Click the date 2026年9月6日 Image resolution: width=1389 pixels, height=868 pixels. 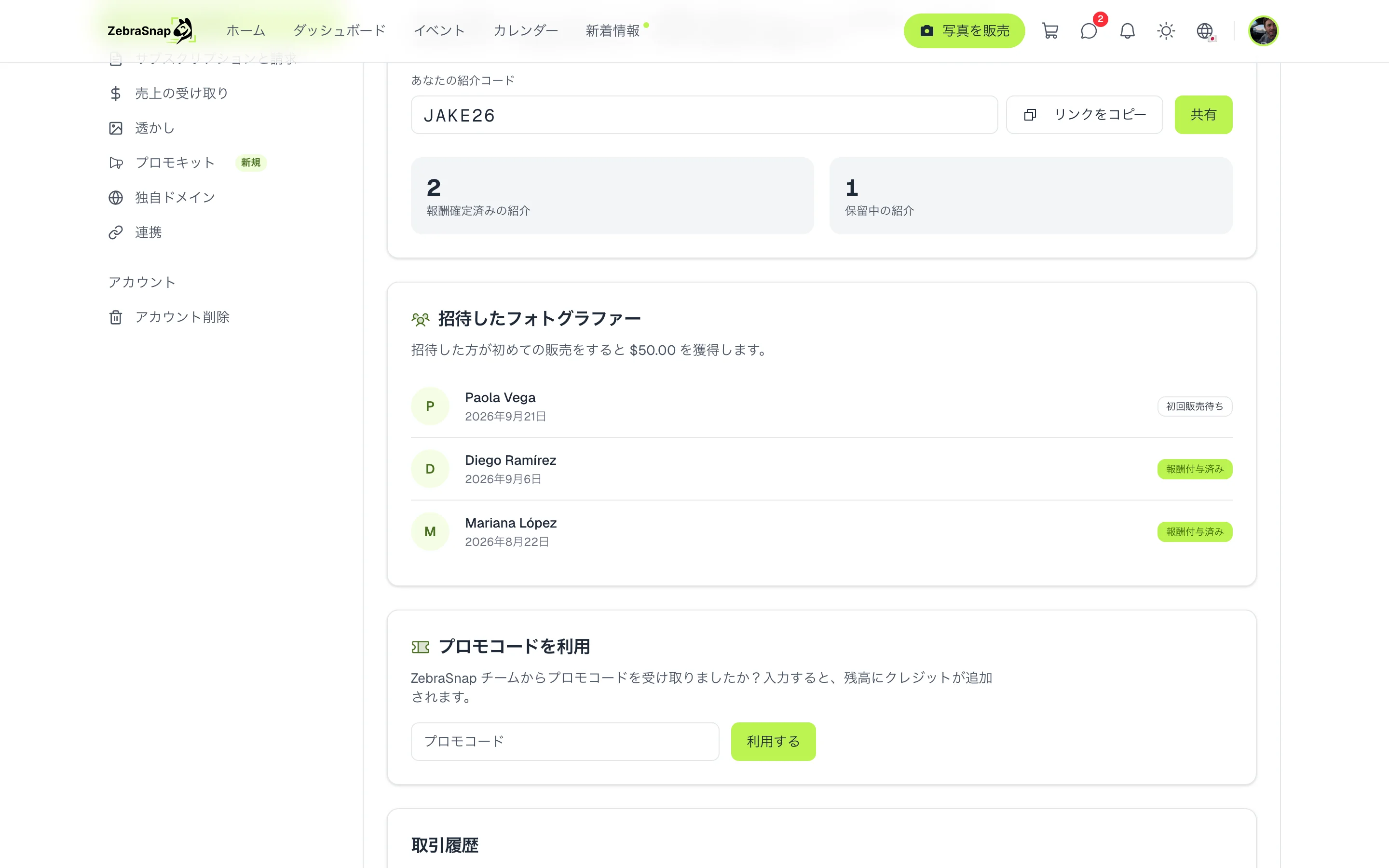pyautogui.click(x=503, y=479)
